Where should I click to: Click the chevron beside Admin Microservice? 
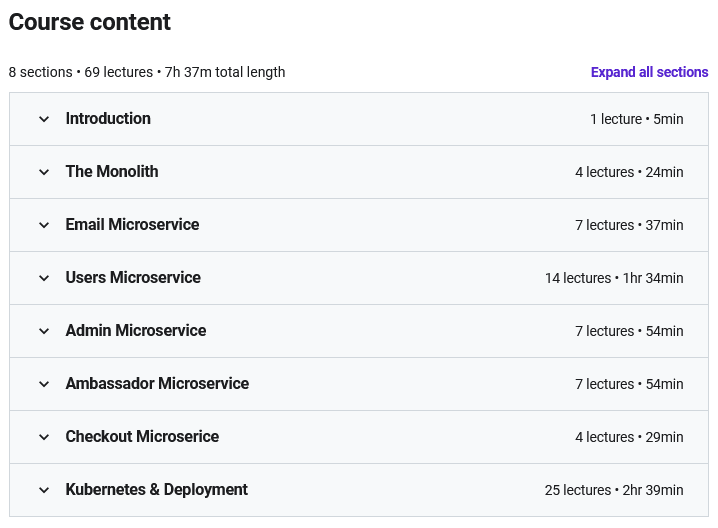(44, 331)
